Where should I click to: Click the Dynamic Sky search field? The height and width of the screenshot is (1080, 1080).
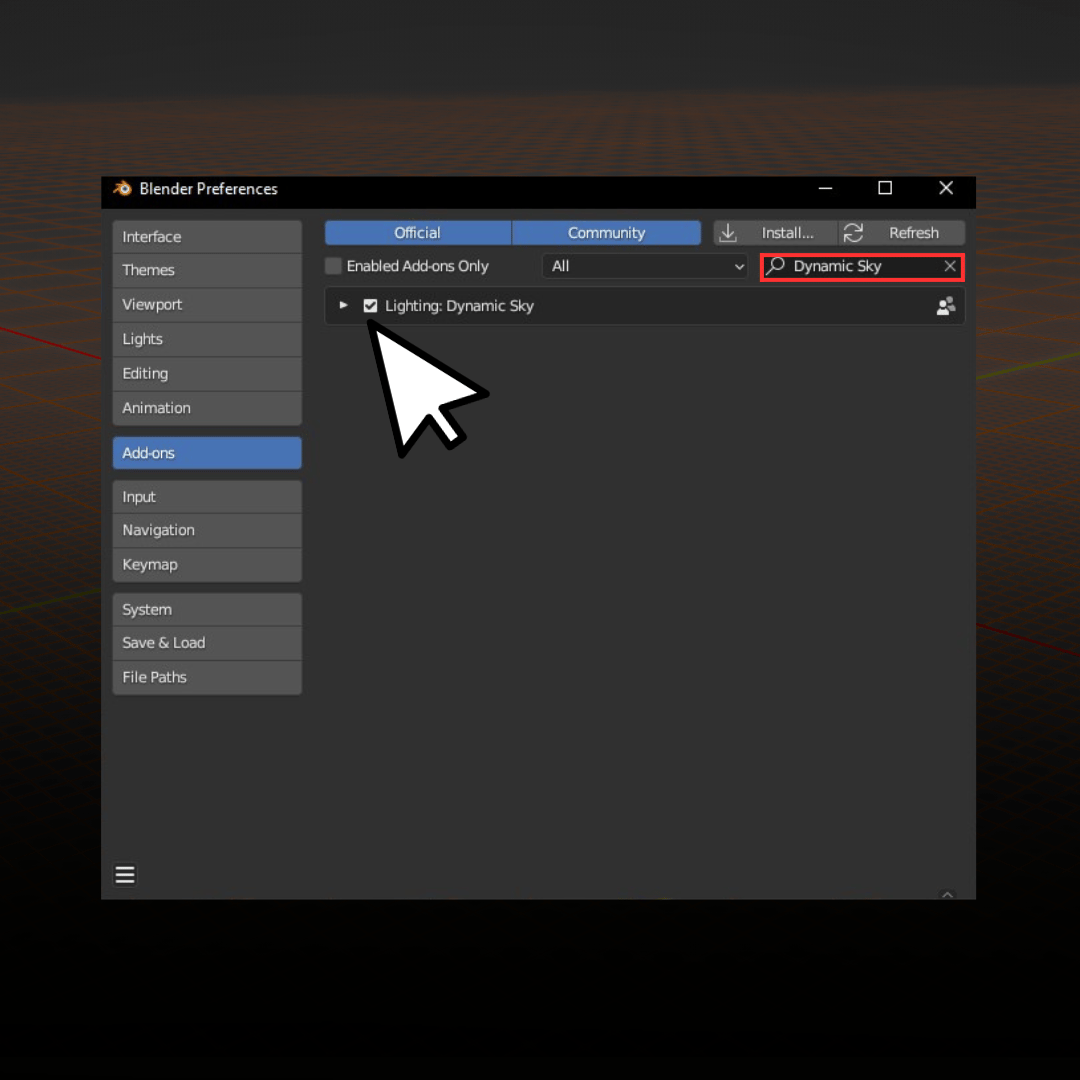click(862, 267)
